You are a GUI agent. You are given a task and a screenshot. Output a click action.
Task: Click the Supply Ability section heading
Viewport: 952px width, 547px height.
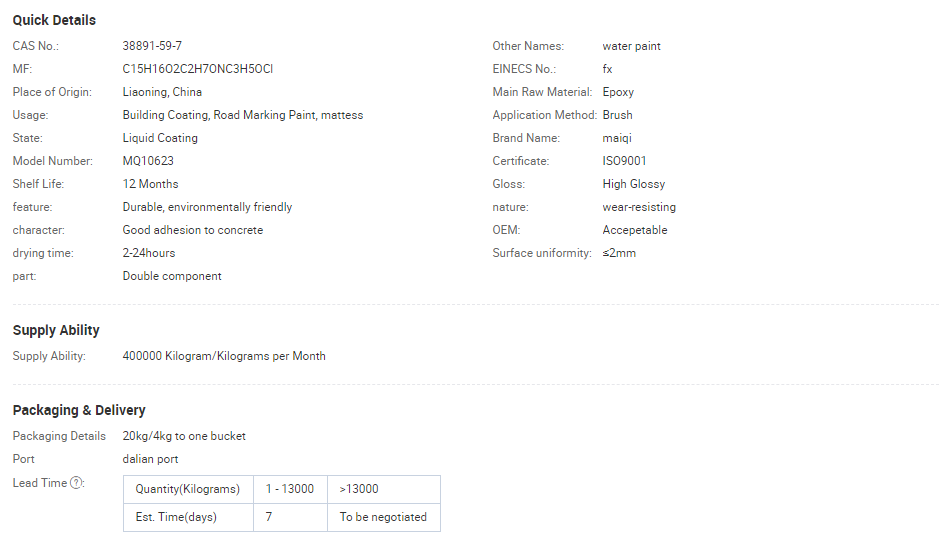pos(56,330)
